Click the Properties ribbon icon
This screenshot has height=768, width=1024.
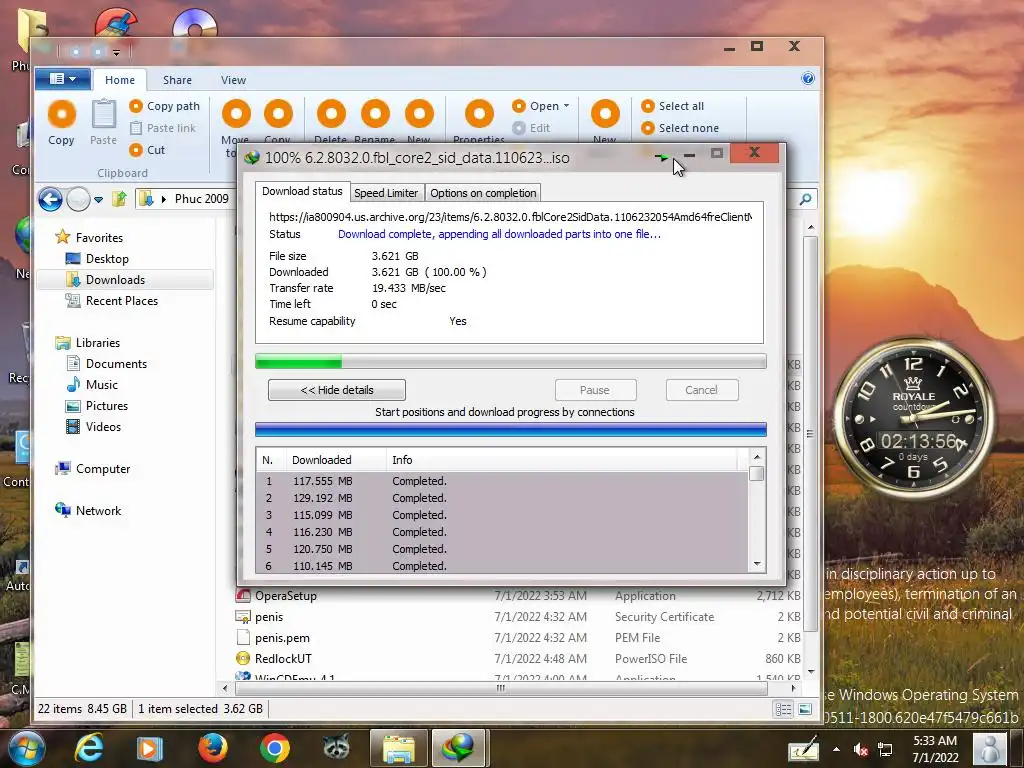pos(479,114)
